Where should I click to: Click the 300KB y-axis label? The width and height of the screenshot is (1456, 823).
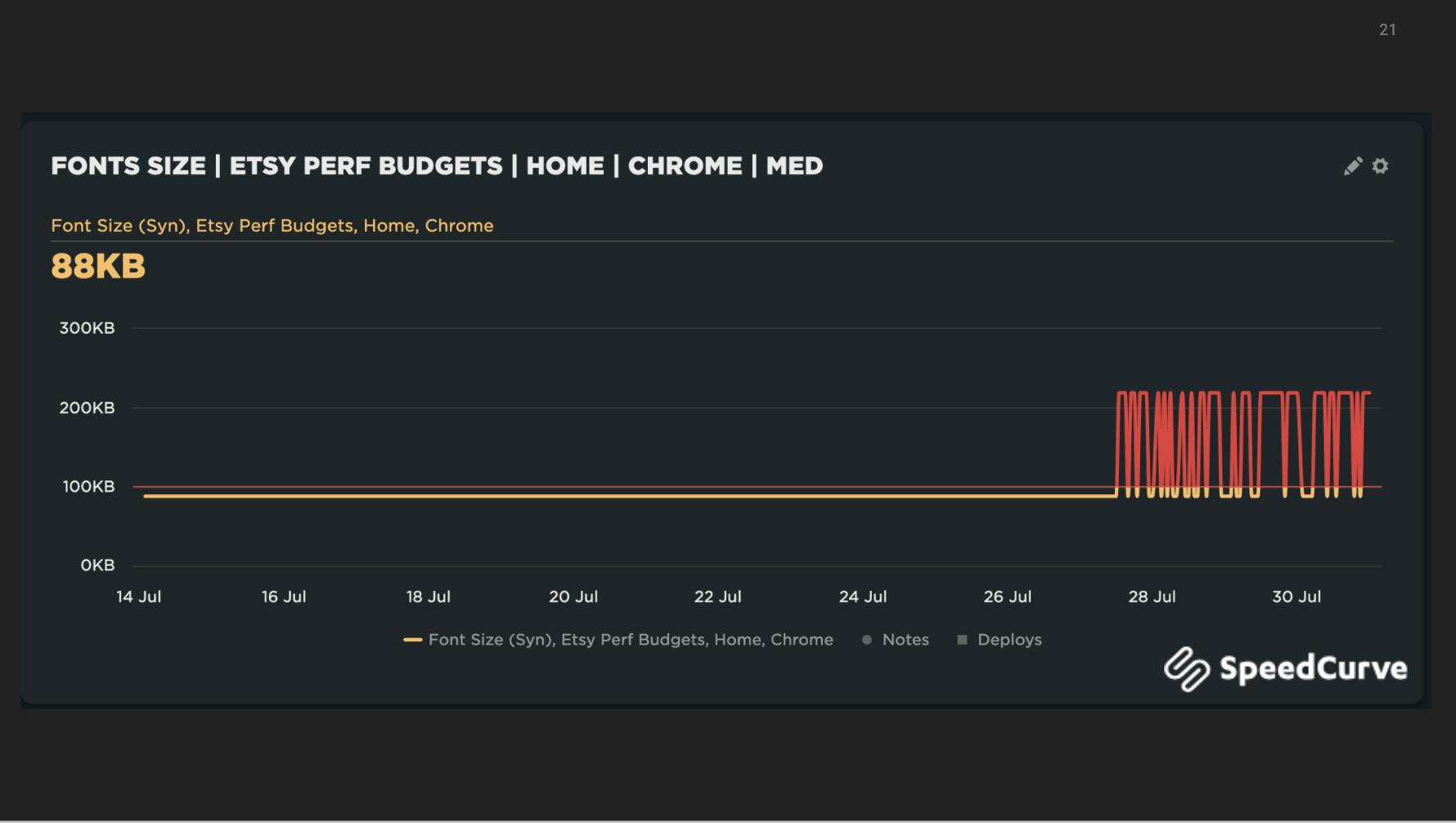[x=88, y=328]
